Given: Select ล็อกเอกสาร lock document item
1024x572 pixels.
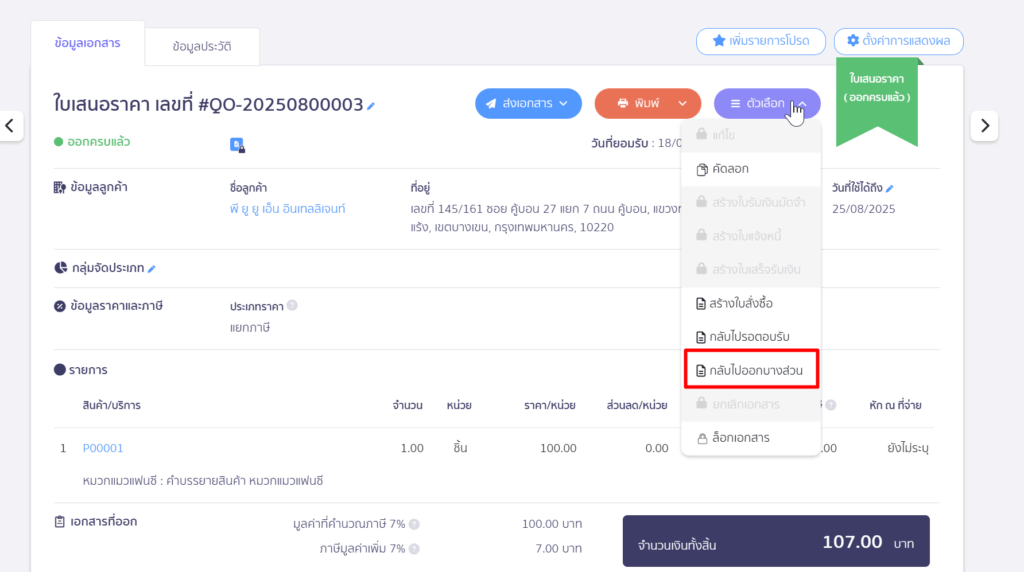Looking at the screenshot, I should [x=751, y=437].
